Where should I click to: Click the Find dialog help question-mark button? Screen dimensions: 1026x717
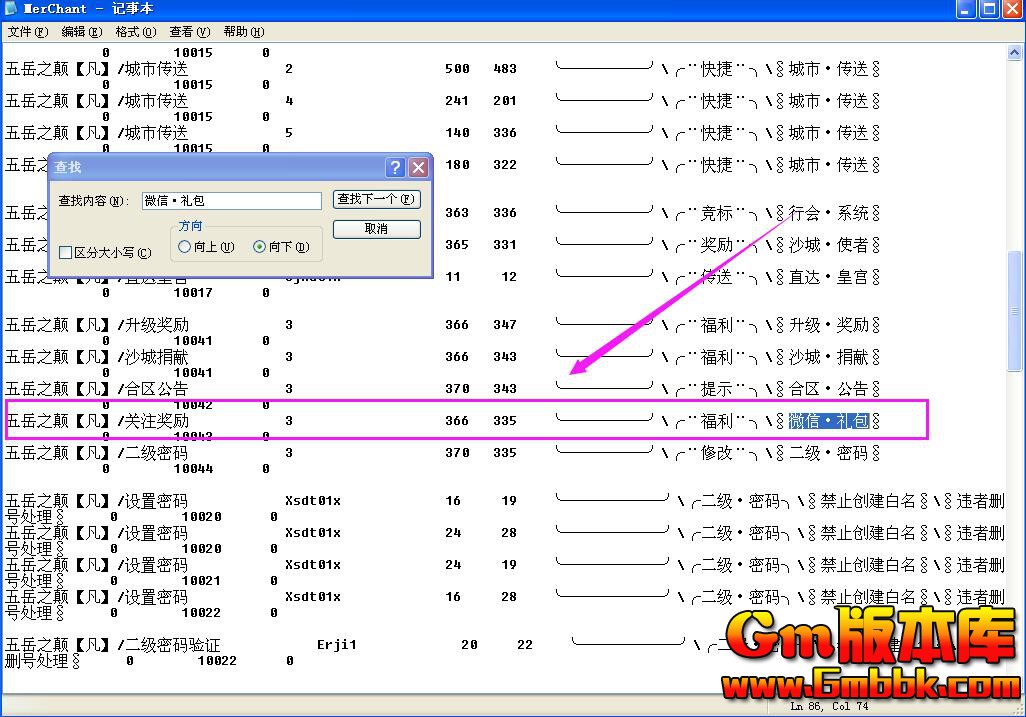coord(395,167)
